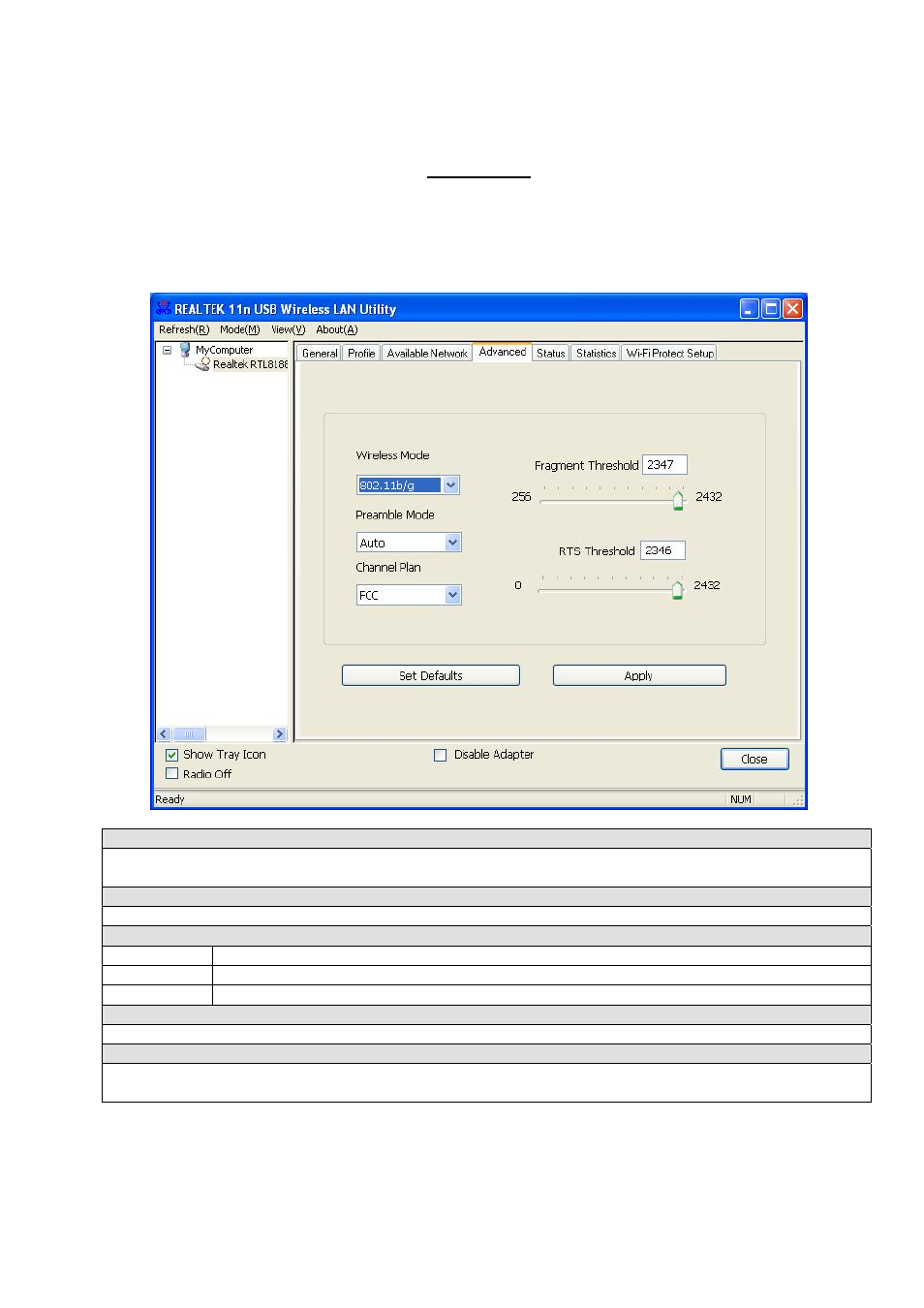The image size is (924, 1308).
Task: Enable the Radio Off checkbox
Action: (x=171, y=774)
